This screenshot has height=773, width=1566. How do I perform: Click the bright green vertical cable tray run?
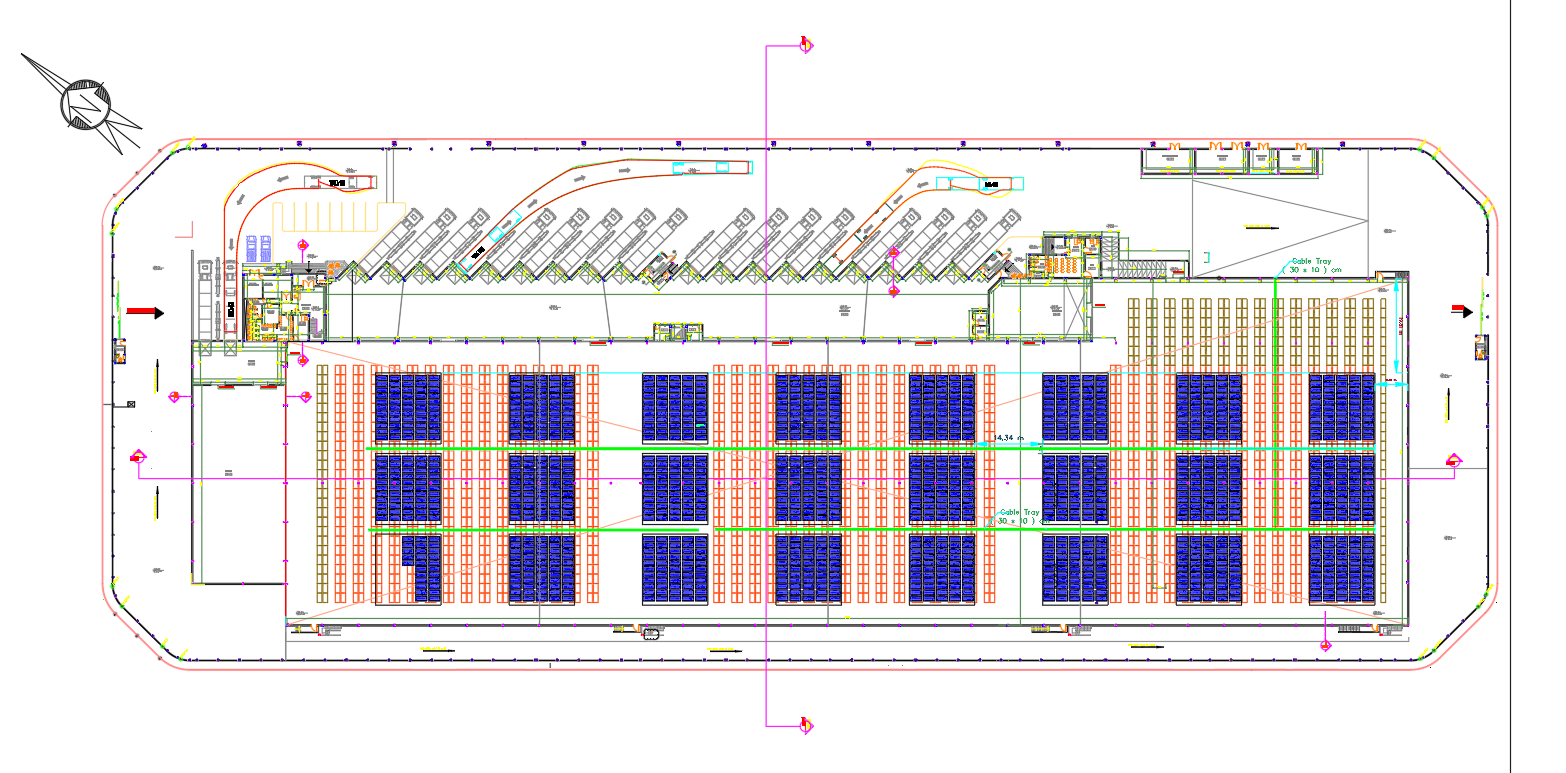1276,400
